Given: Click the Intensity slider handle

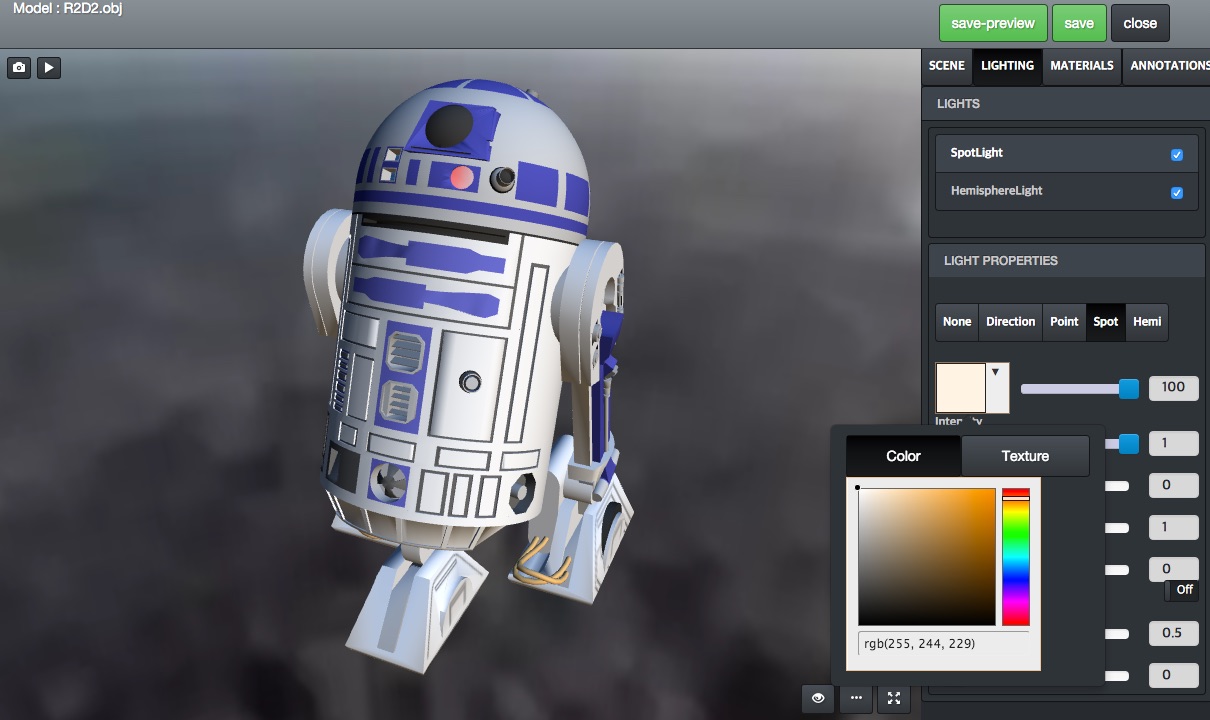Looking at the screenshot, I should pos(1129,443).
